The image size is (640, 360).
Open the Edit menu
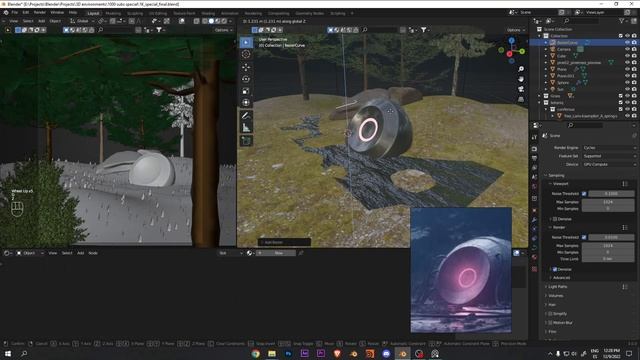tap(26, 13)
